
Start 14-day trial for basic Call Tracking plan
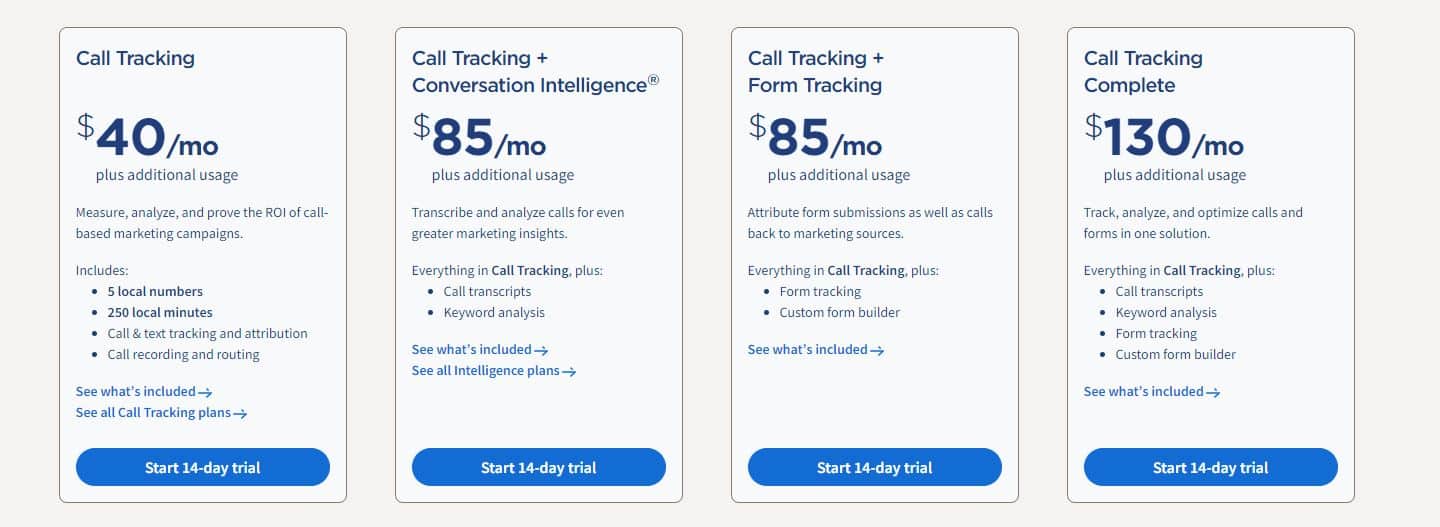[x=203, y=467]
